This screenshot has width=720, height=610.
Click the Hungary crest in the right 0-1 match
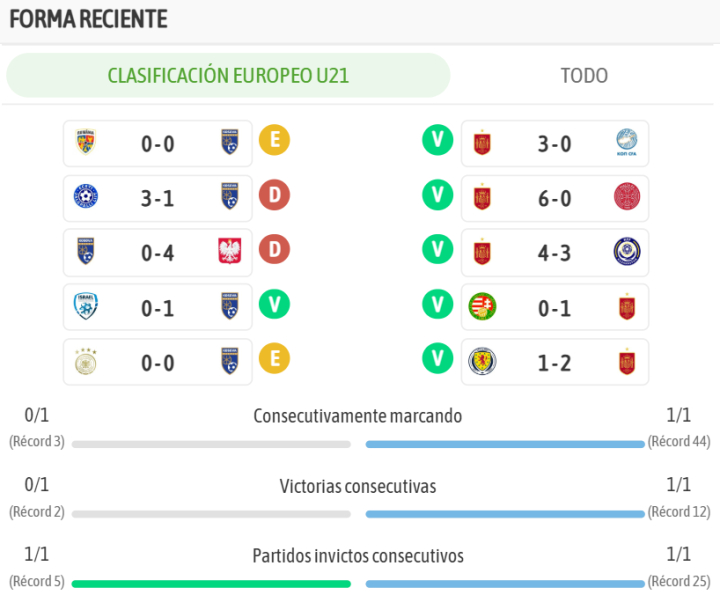pyautogui.click(x=483, y=307)
